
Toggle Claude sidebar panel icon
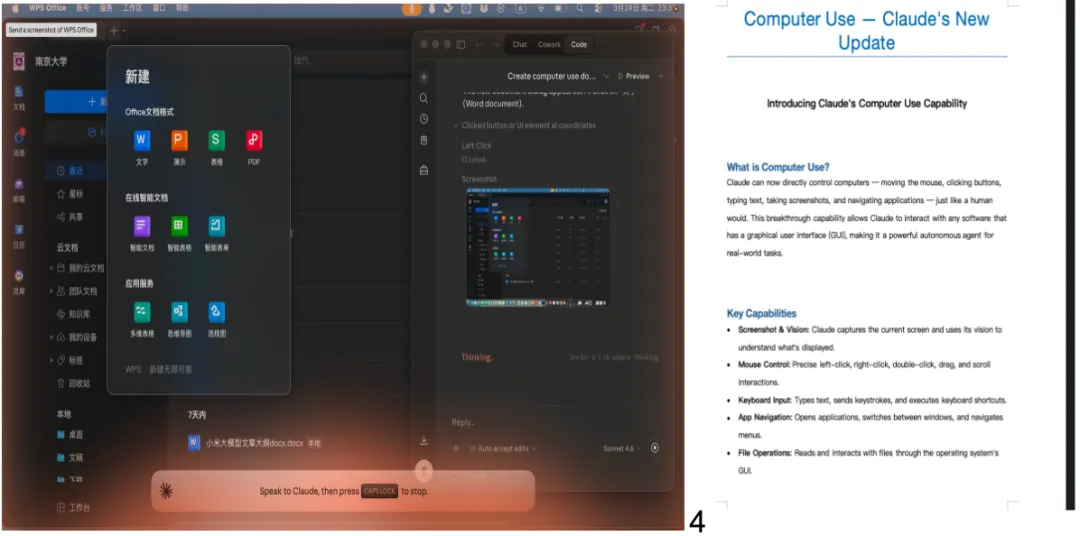pos(461,44)
